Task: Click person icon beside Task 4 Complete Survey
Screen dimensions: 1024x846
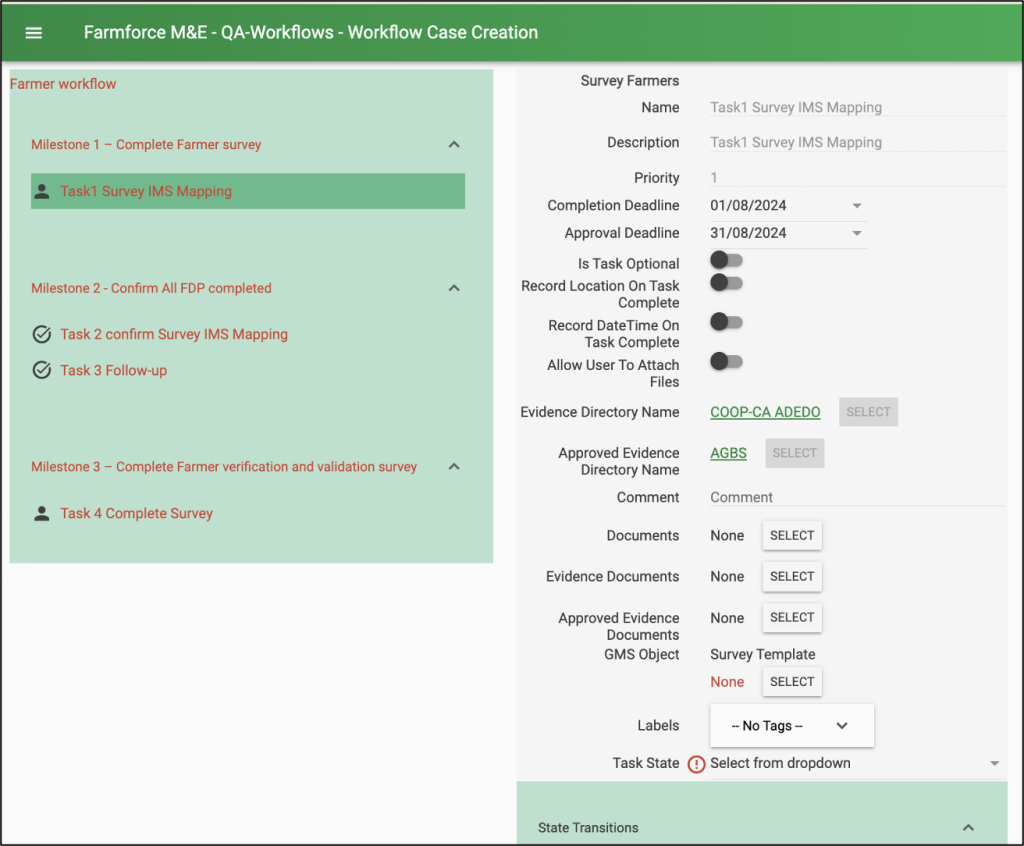Action: click(42, 513)
